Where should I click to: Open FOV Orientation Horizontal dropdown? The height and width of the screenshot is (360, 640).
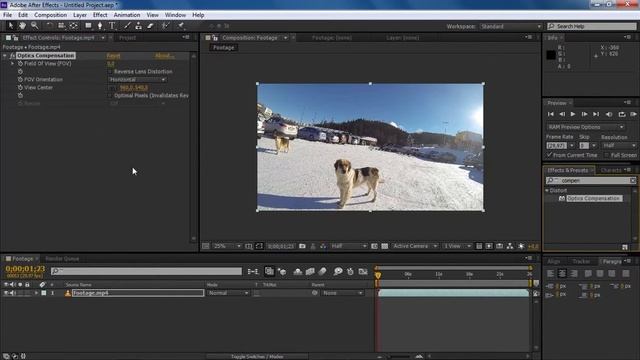138,80
